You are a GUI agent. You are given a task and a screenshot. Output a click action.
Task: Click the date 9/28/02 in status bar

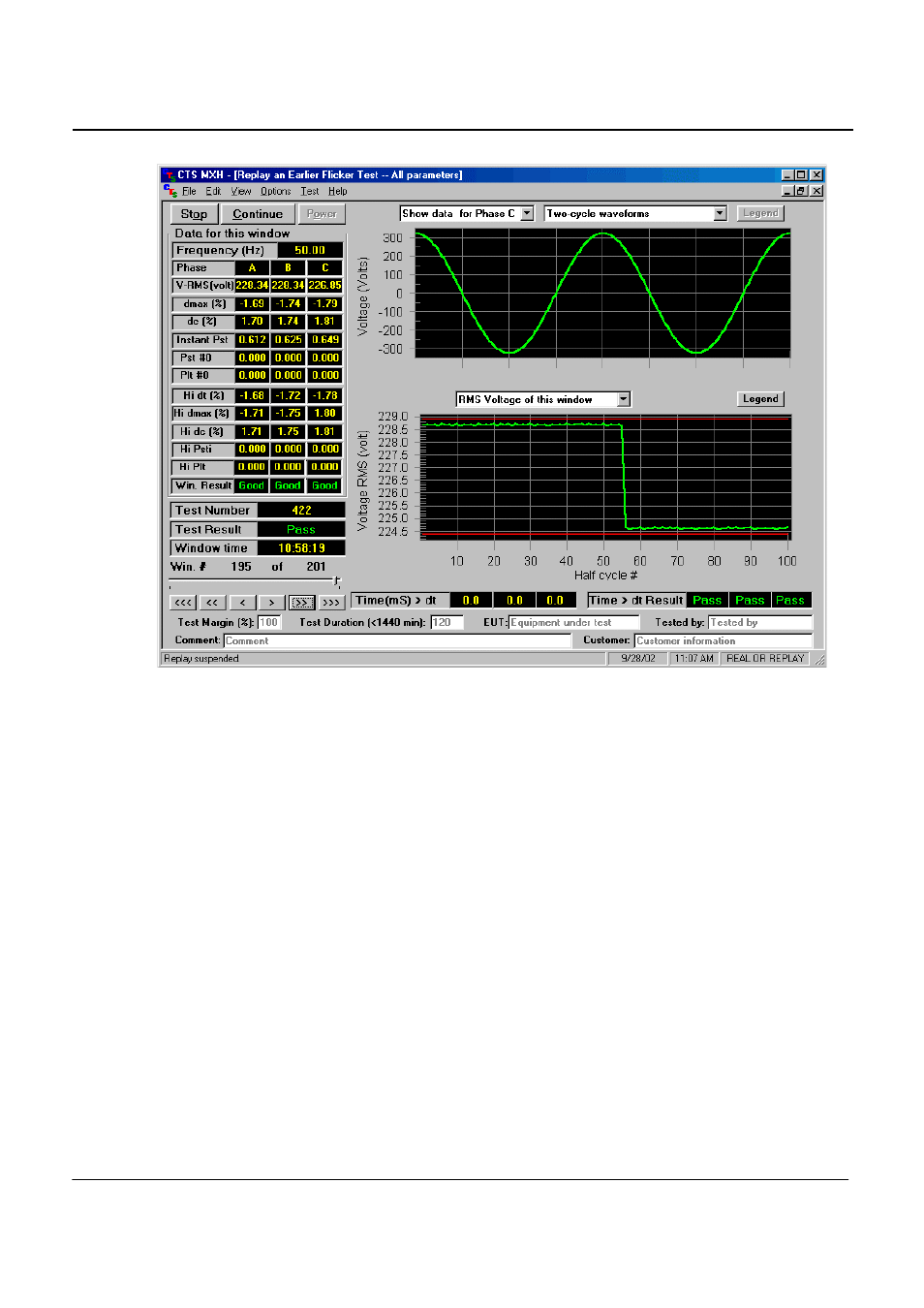point(638,659)
